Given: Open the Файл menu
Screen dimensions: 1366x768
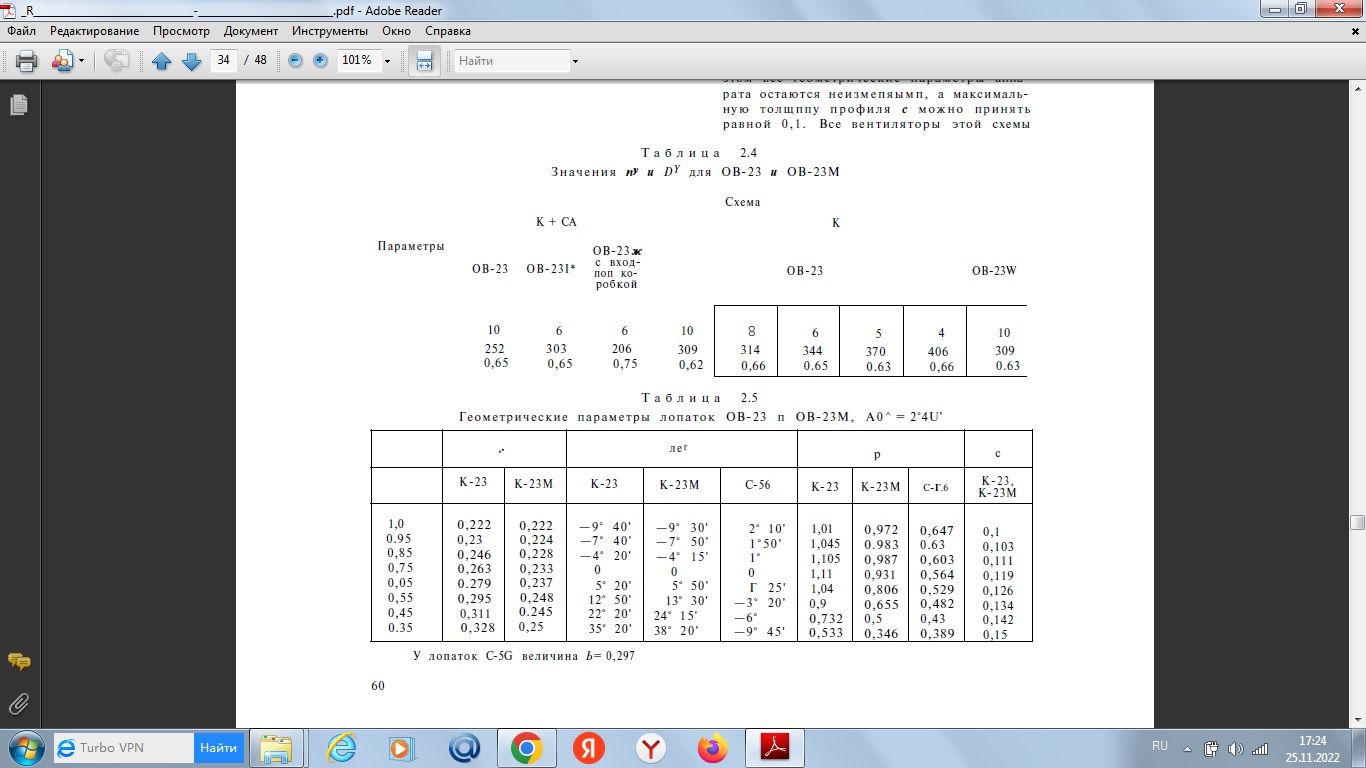Looking at the screenshot, I should [x=21, y=31].
